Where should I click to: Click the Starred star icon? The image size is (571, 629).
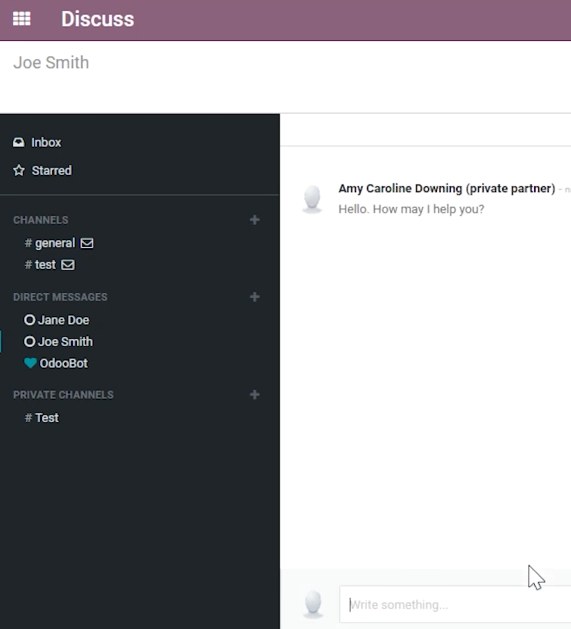[x=19, y=170]
